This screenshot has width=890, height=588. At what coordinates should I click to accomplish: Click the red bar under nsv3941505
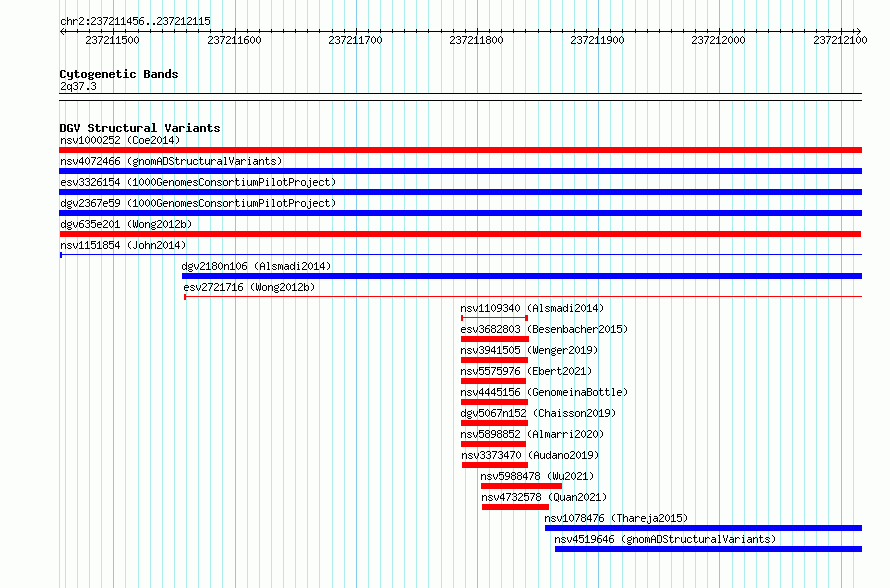(494, 360)
